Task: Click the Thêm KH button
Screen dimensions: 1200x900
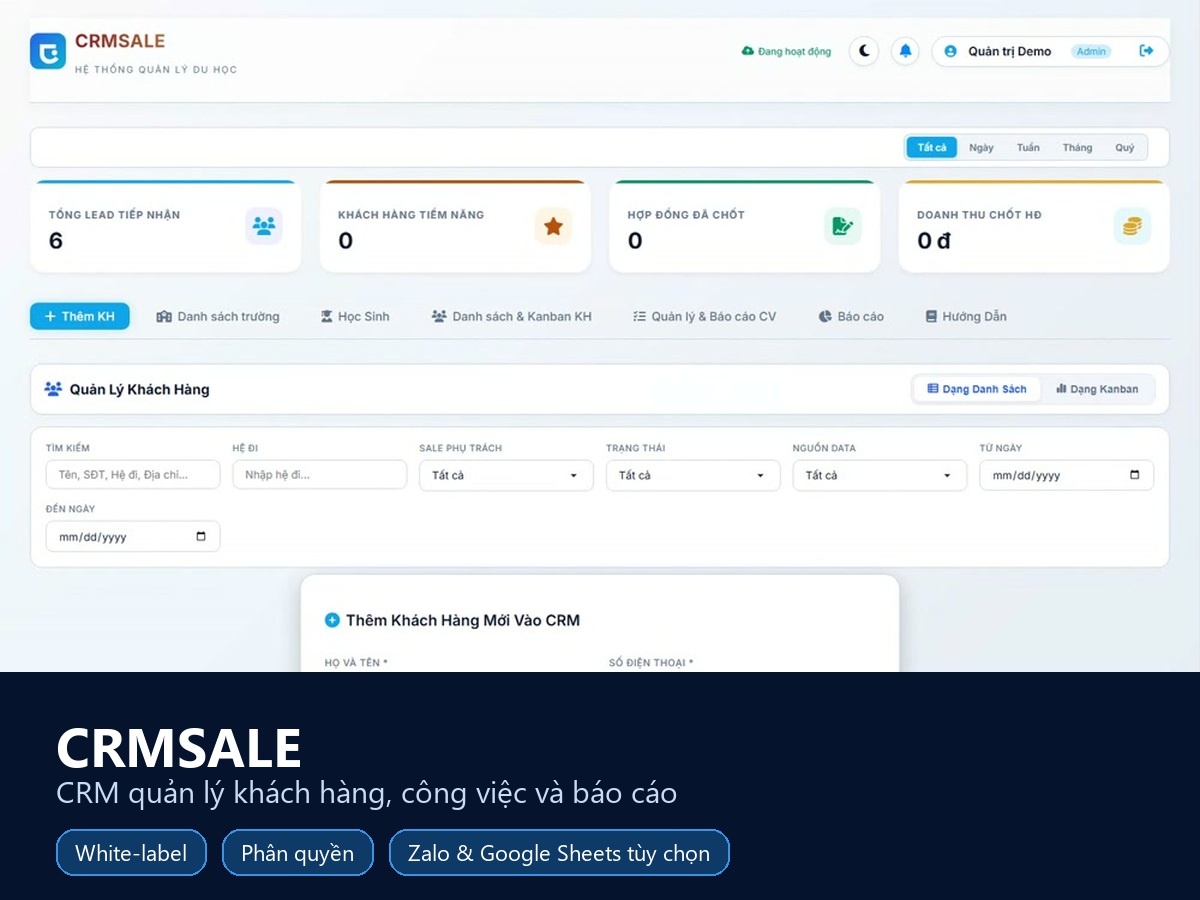Action: [80, 316]
